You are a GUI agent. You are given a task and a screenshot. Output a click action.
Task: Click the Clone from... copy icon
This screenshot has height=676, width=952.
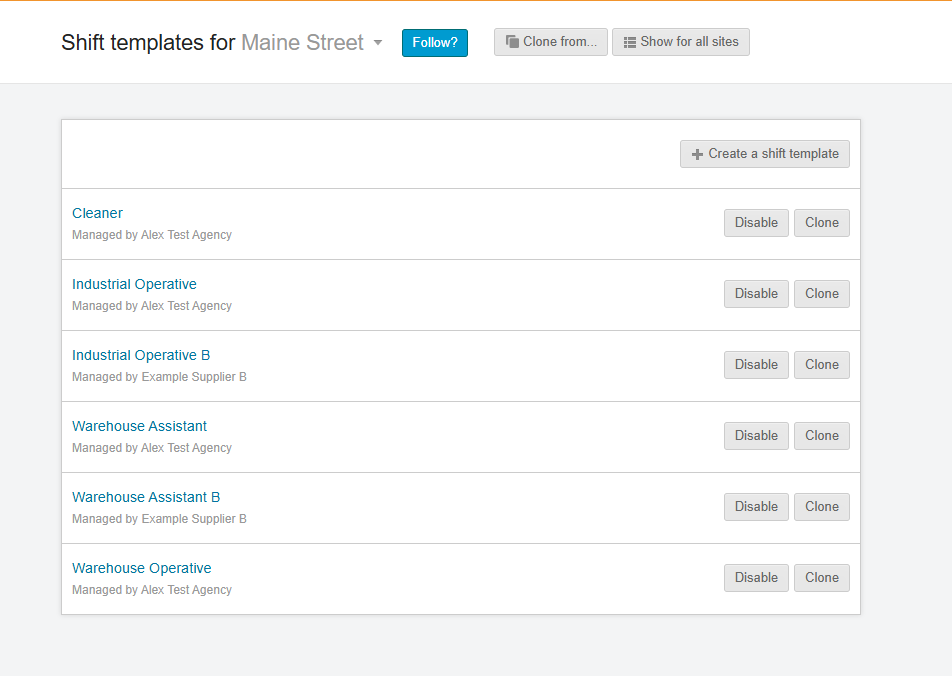(512, 42)
